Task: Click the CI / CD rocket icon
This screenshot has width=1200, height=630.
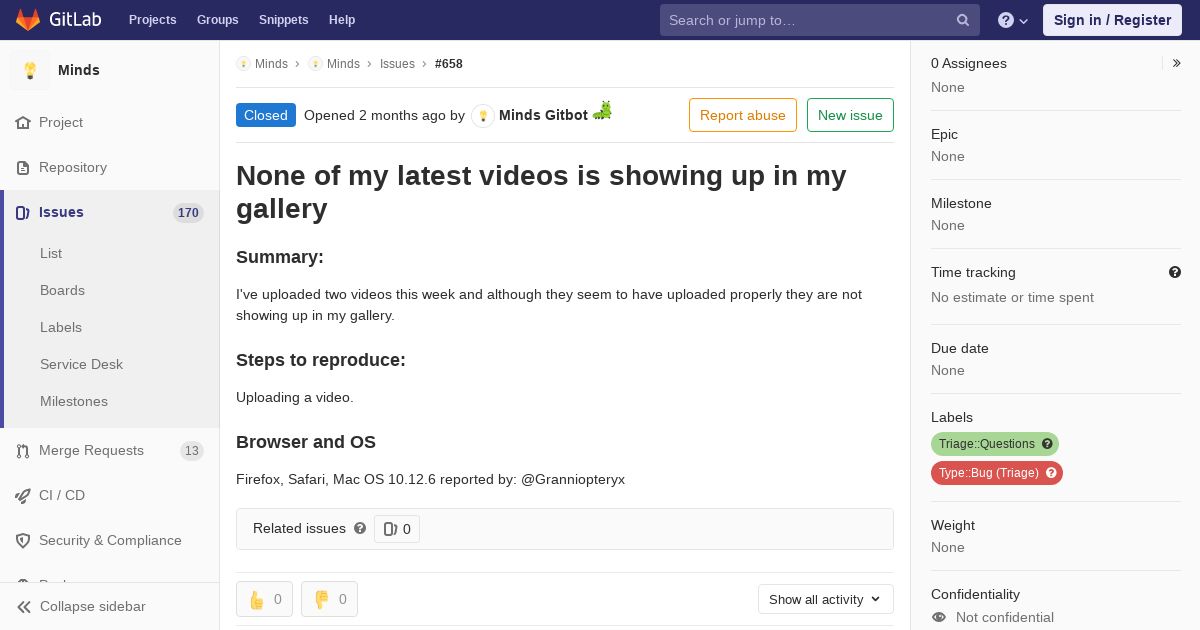Action: tap(23, 495)
